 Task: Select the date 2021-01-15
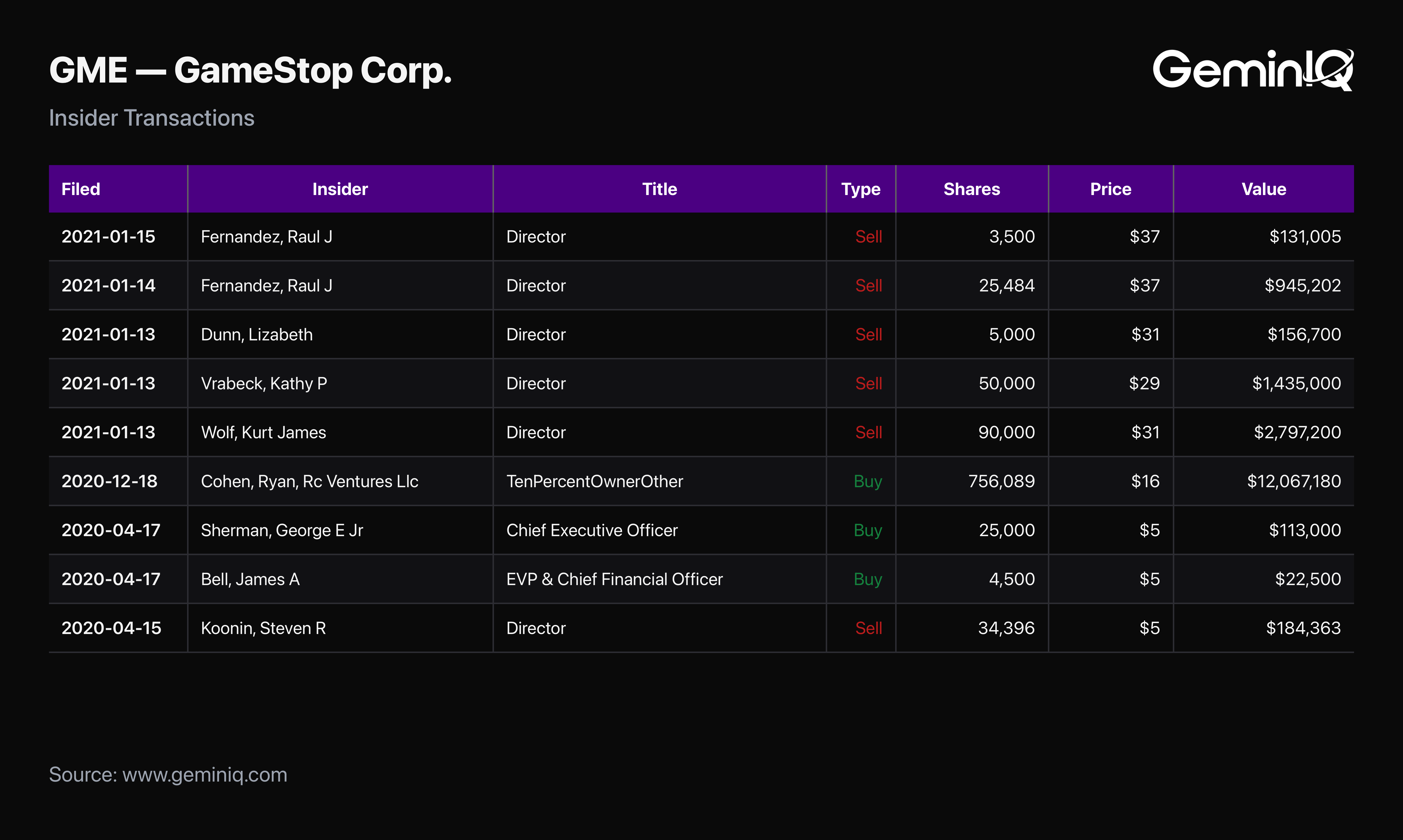(x=108, y=237)
